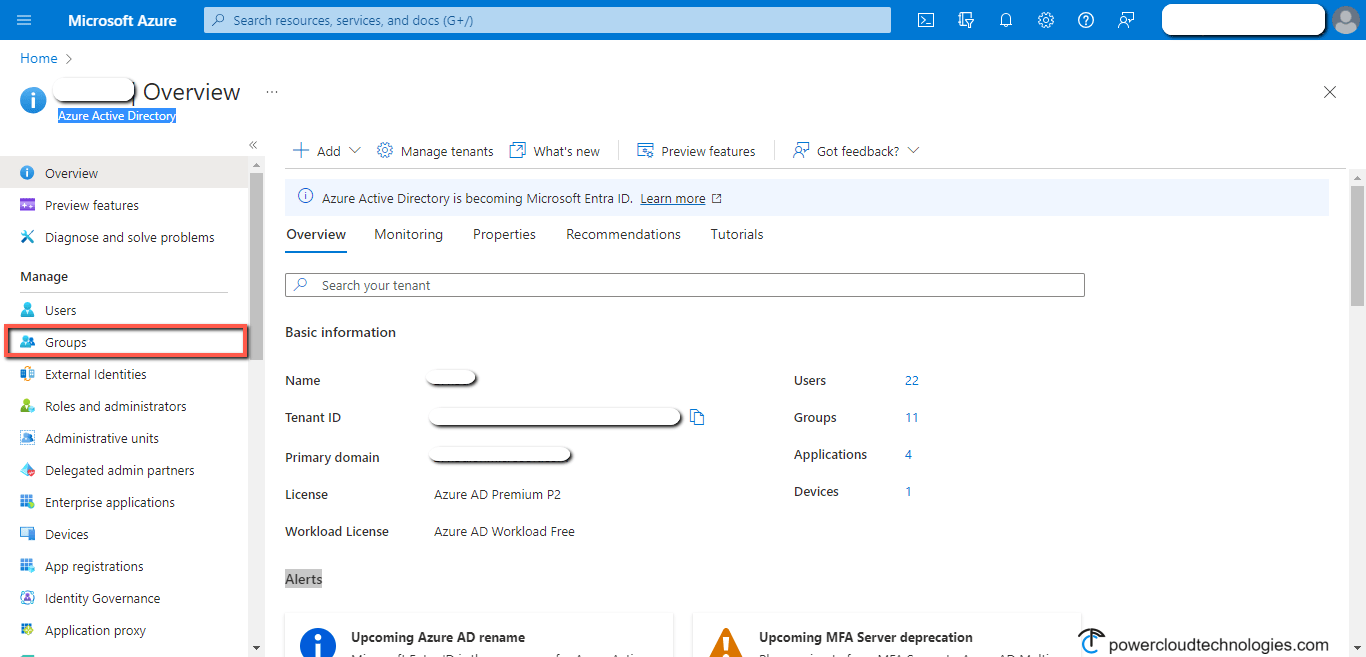1366x657 pixels.
Task: Click the Azure AD Workload Free value
Action: click(x=504, y=531)
